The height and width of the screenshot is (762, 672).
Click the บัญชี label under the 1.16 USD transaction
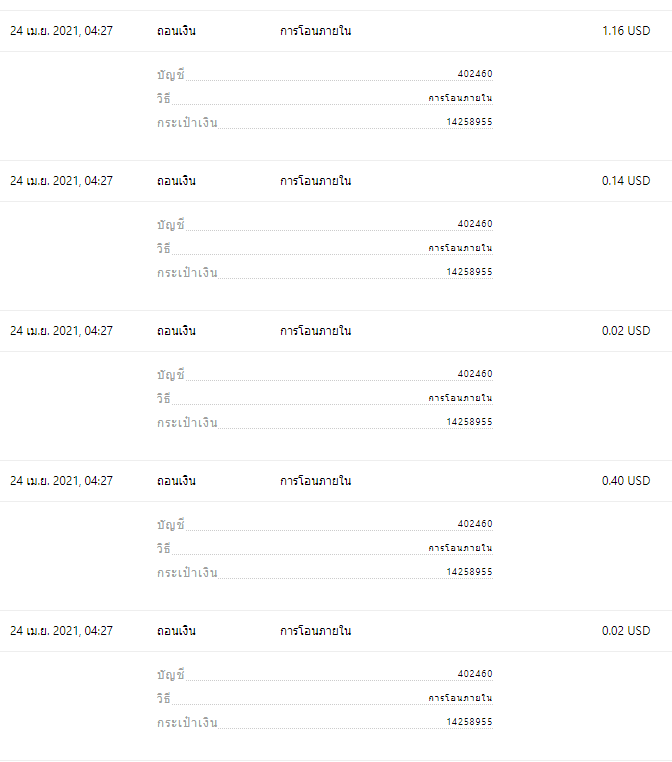(171, 75)
